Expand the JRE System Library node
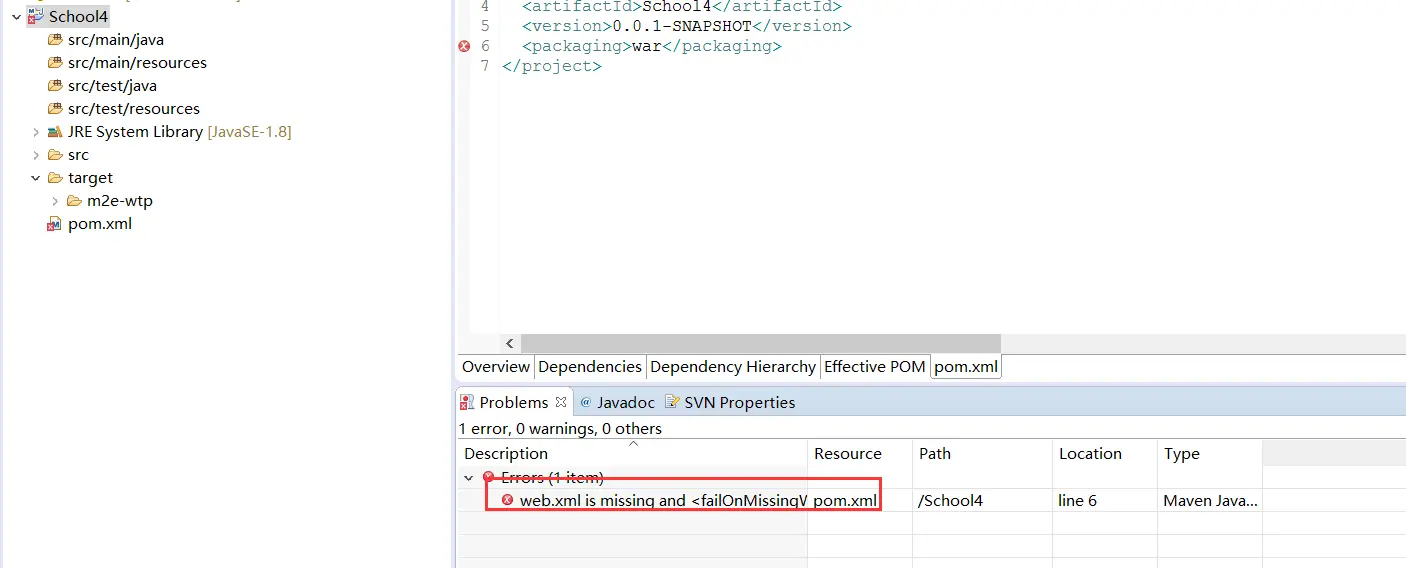 tap(35, 132)
